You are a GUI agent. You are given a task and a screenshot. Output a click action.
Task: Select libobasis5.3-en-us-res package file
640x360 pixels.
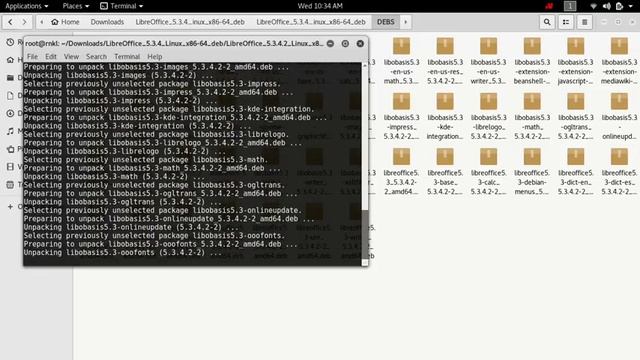pyautogui.click(x=445, y=61)
